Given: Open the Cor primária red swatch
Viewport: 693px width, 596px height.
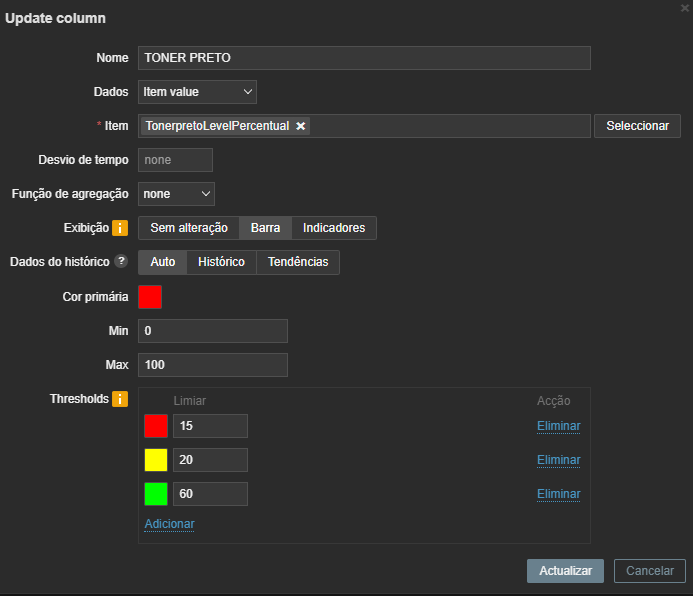Looking at the screenshot, I should pos(150,297).
